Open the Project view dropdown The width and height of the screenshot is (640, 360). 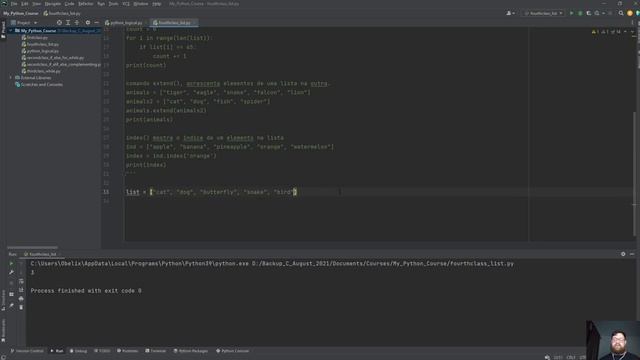click(24, 23)
